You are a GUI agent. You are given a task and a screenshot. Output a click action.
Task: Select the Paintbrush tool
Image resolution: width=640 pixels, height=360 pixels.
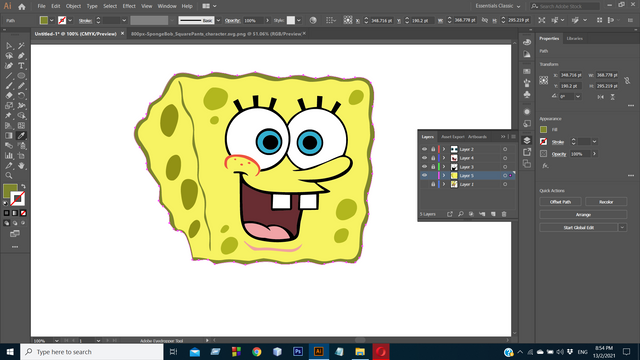point(9,86)
